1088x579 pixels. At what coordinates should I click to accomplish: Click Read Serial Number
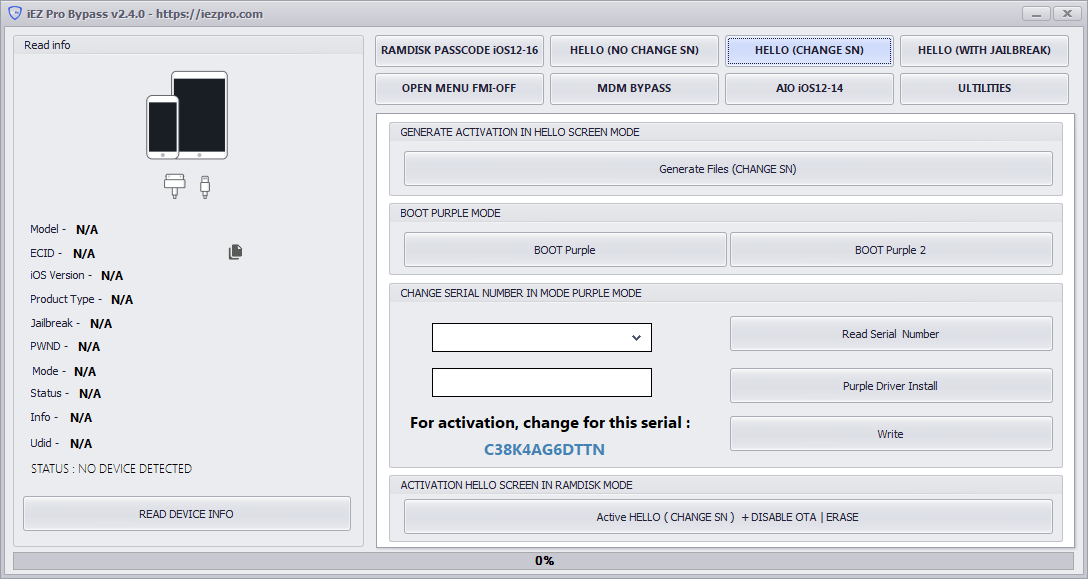tap(890, 333)
